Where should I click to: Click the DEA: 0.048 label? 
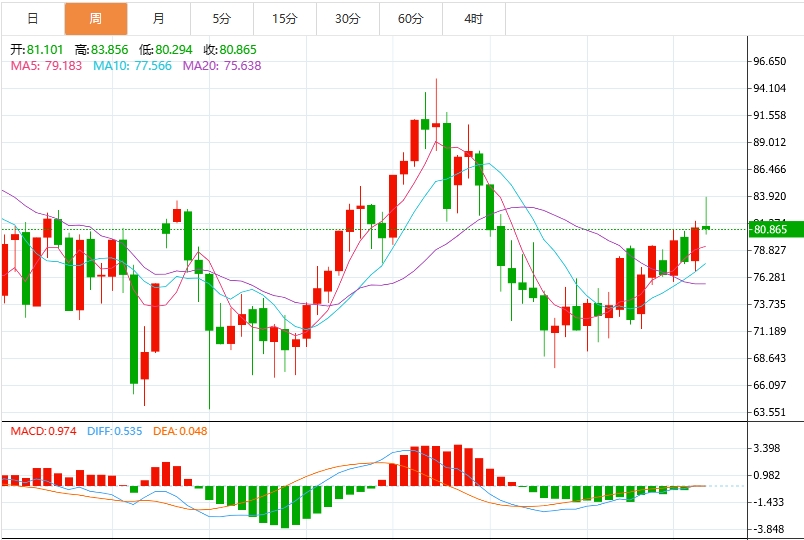(x=180, y=431)
